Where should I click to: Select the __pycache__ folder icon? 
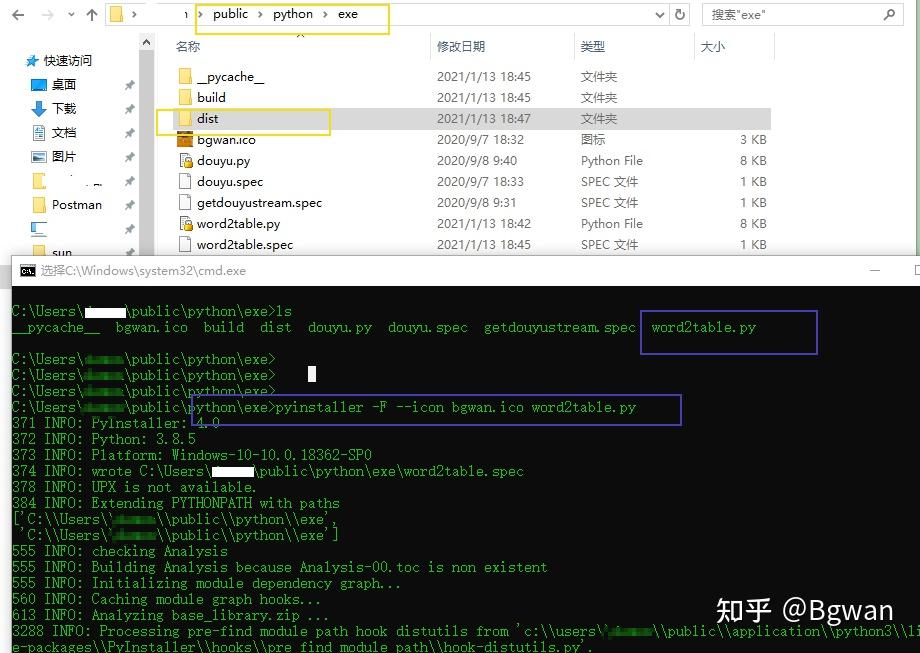tap(185, 76)
